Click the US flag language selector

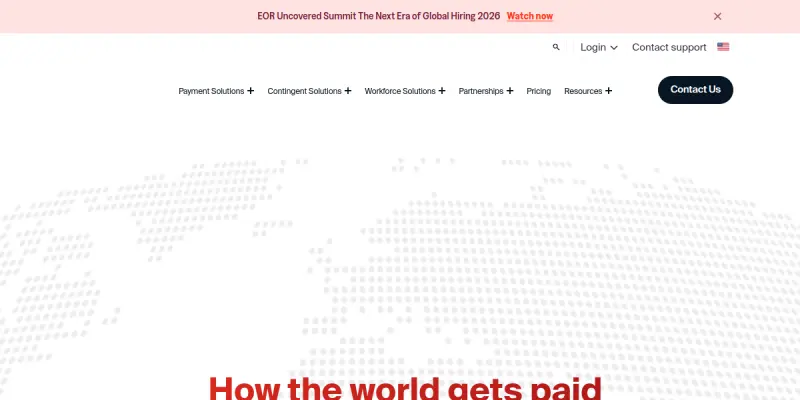(x=723, y=47)
